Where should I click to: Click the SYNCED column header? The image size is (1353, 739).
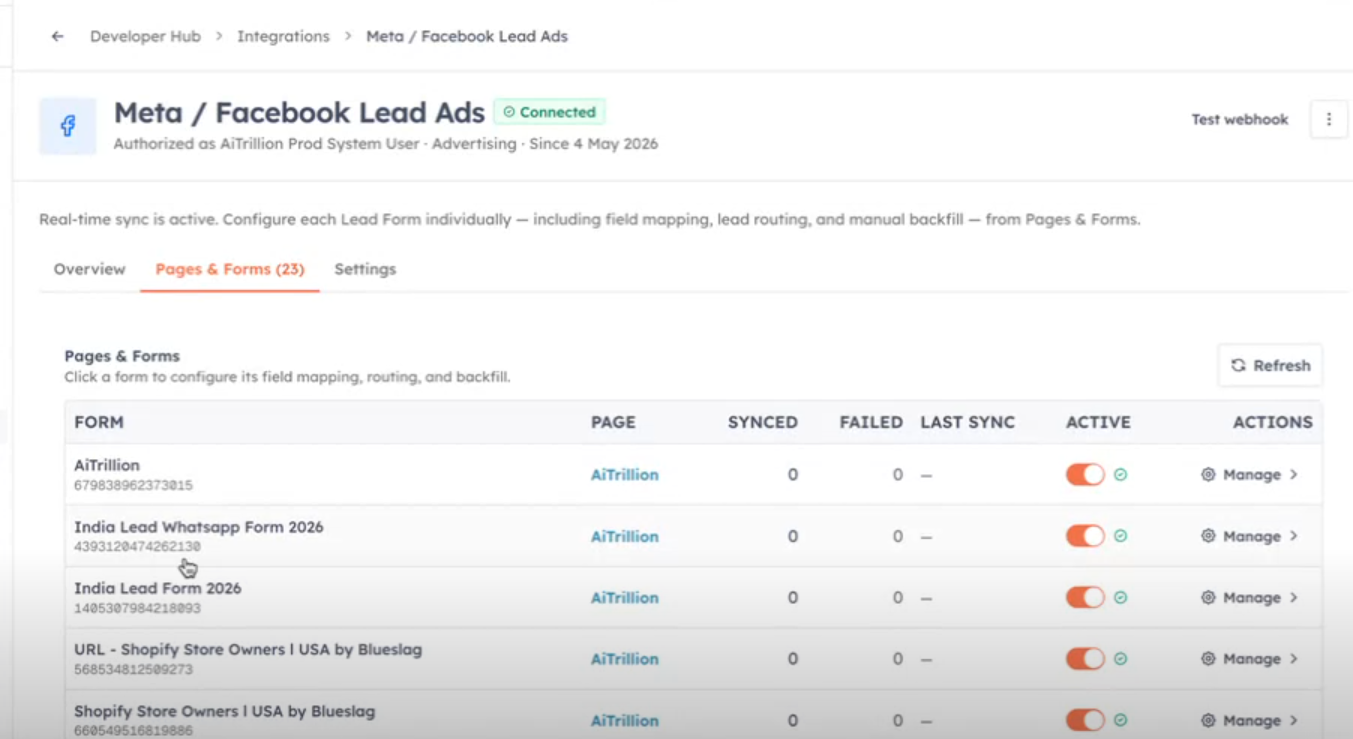tap(763, 422)
